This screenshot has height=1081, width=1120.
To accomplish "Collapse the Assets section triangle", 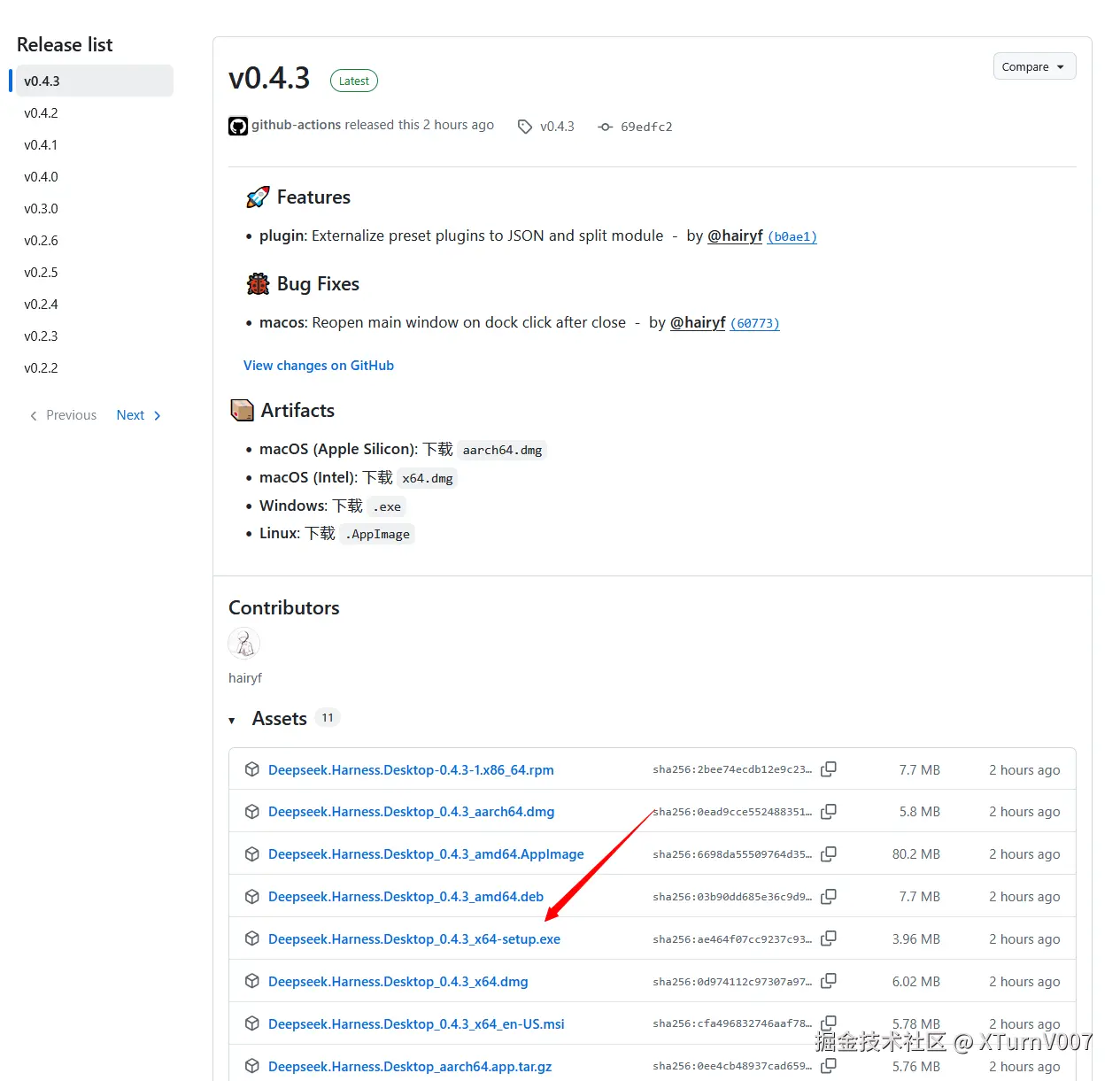I will point(232,720).
